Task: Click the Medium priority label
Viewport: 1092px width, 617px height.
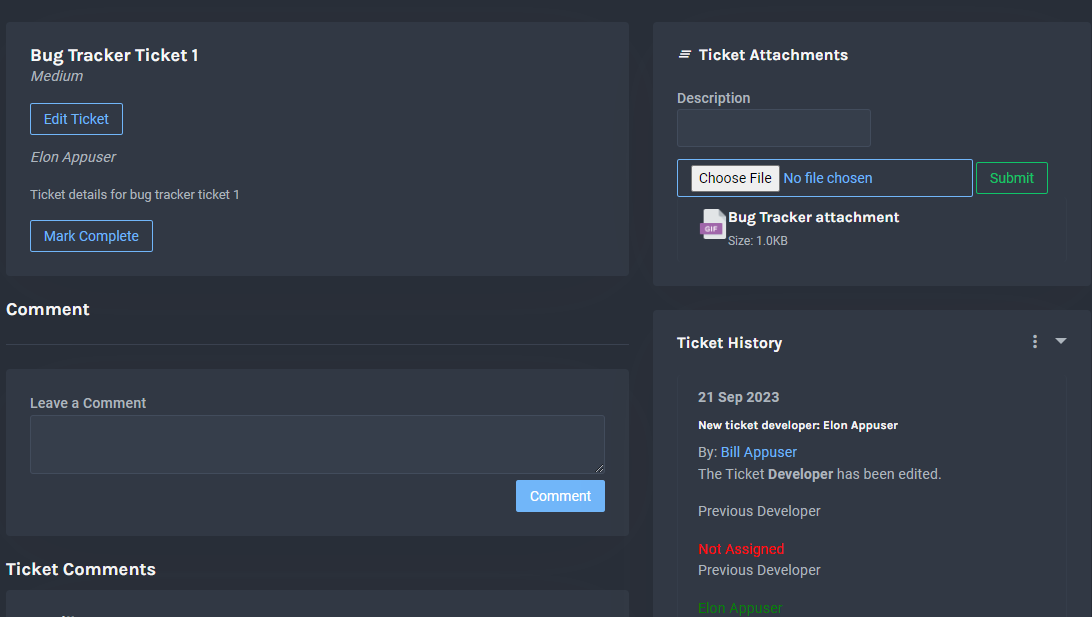Action: pos(57,76)
